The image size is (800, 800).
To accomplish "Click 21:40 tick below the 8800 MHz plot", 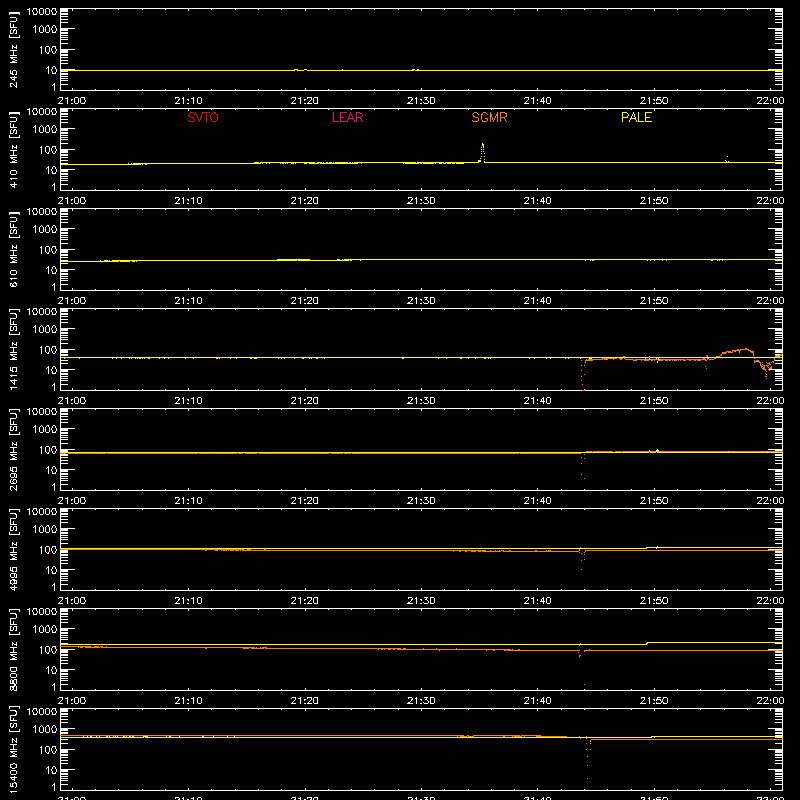I will coord(537,701).
